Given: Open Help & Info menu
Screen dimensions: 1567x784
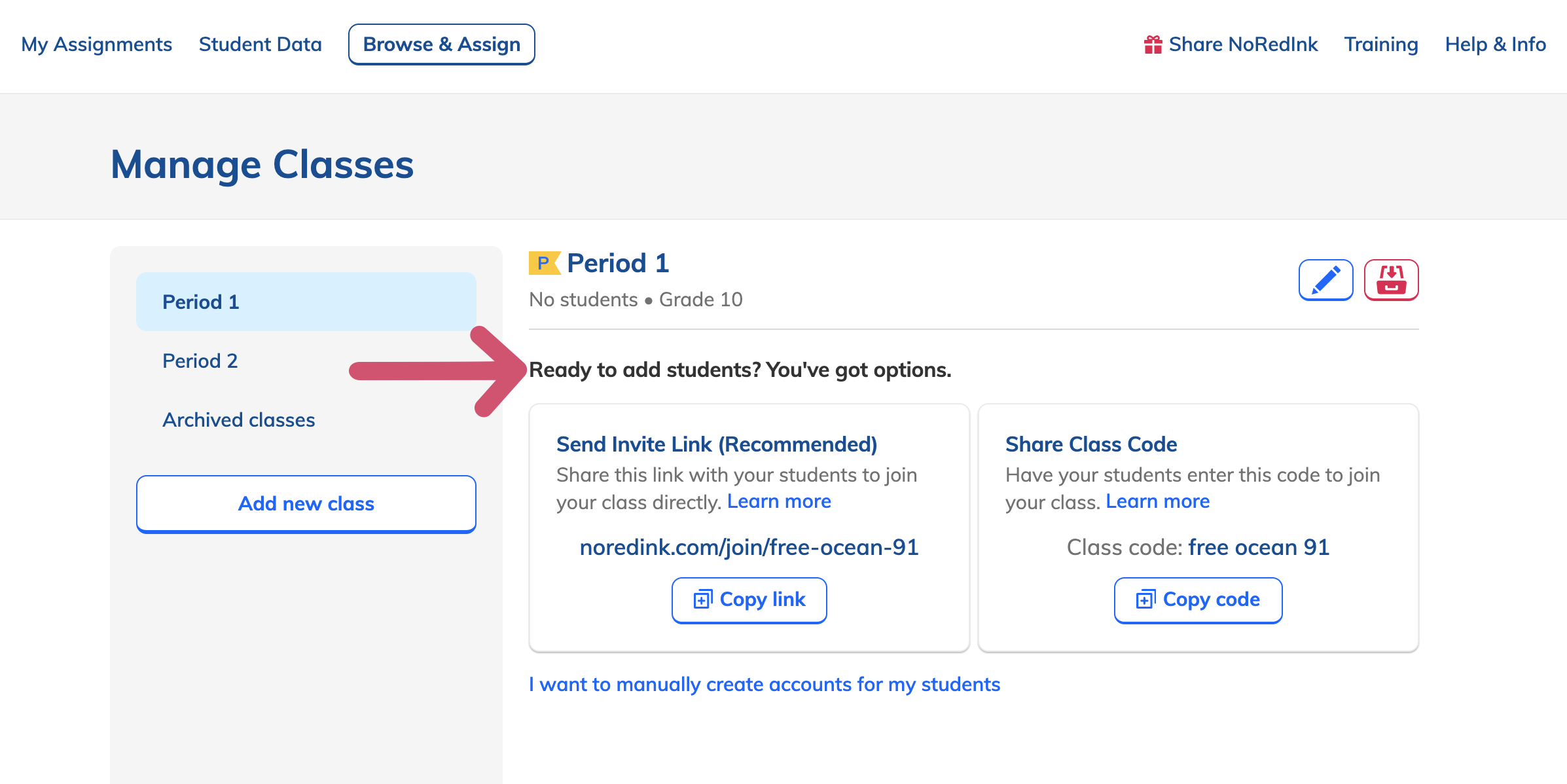Looking at the screenshot, I should click(x=1496, y=45).
